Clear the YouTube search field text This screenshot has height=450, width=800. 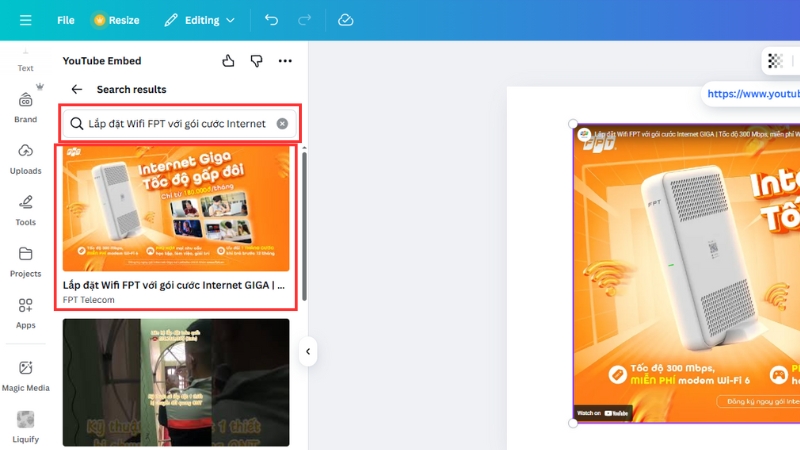tap(282, 124)
